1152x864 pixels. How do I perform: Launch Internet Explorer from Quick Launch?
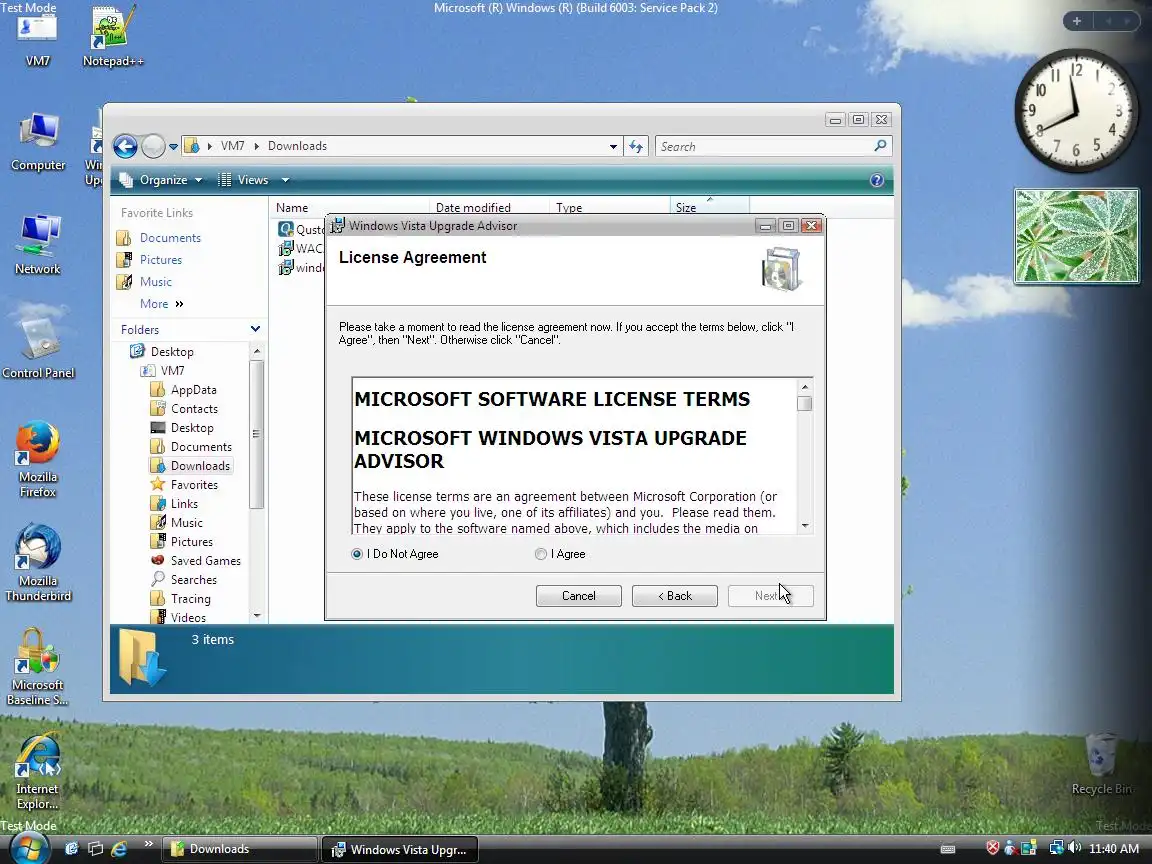click(118, 849)
